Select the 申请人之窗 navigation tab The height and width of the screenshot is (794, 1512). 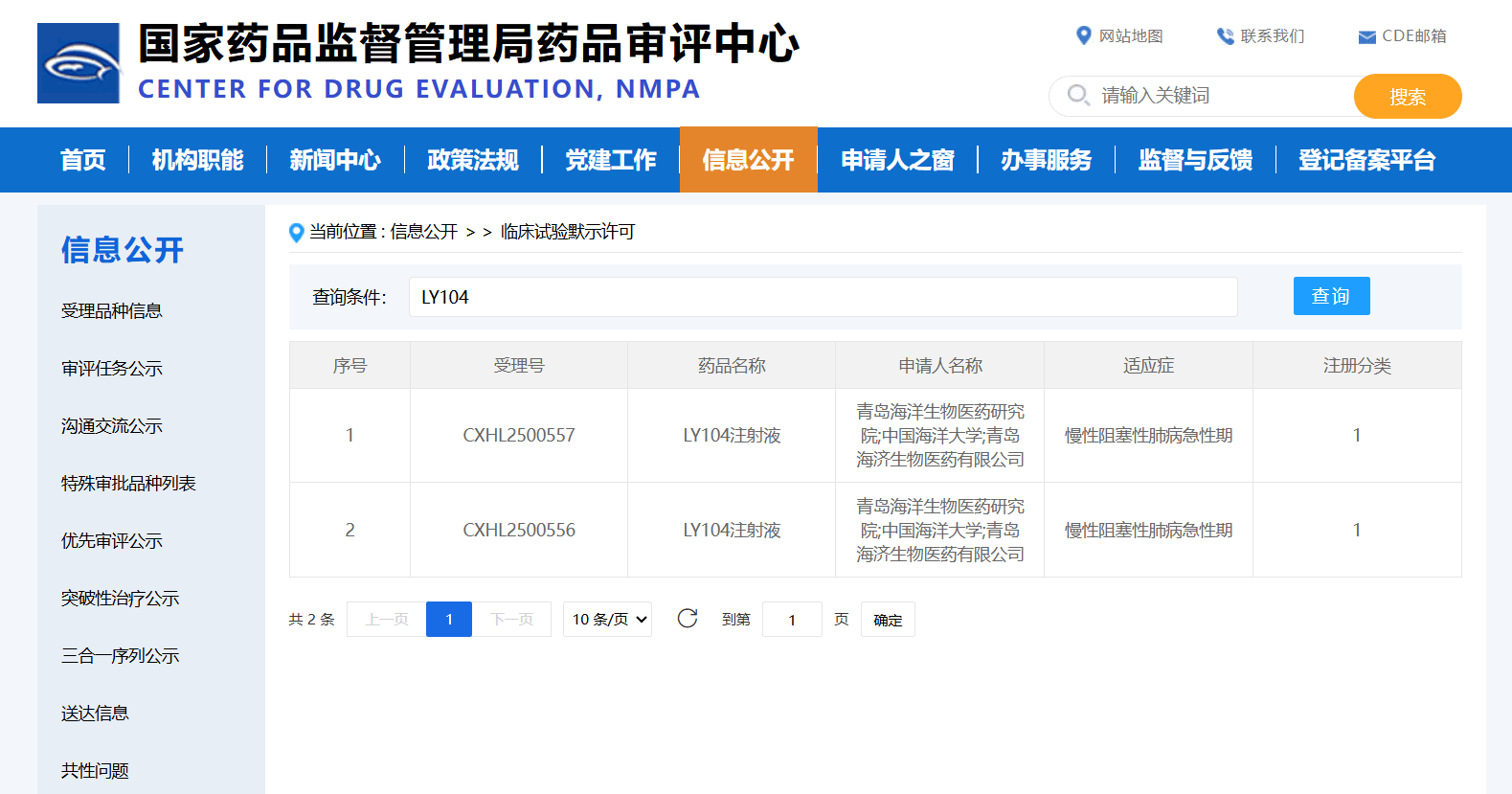pos(897,160)
